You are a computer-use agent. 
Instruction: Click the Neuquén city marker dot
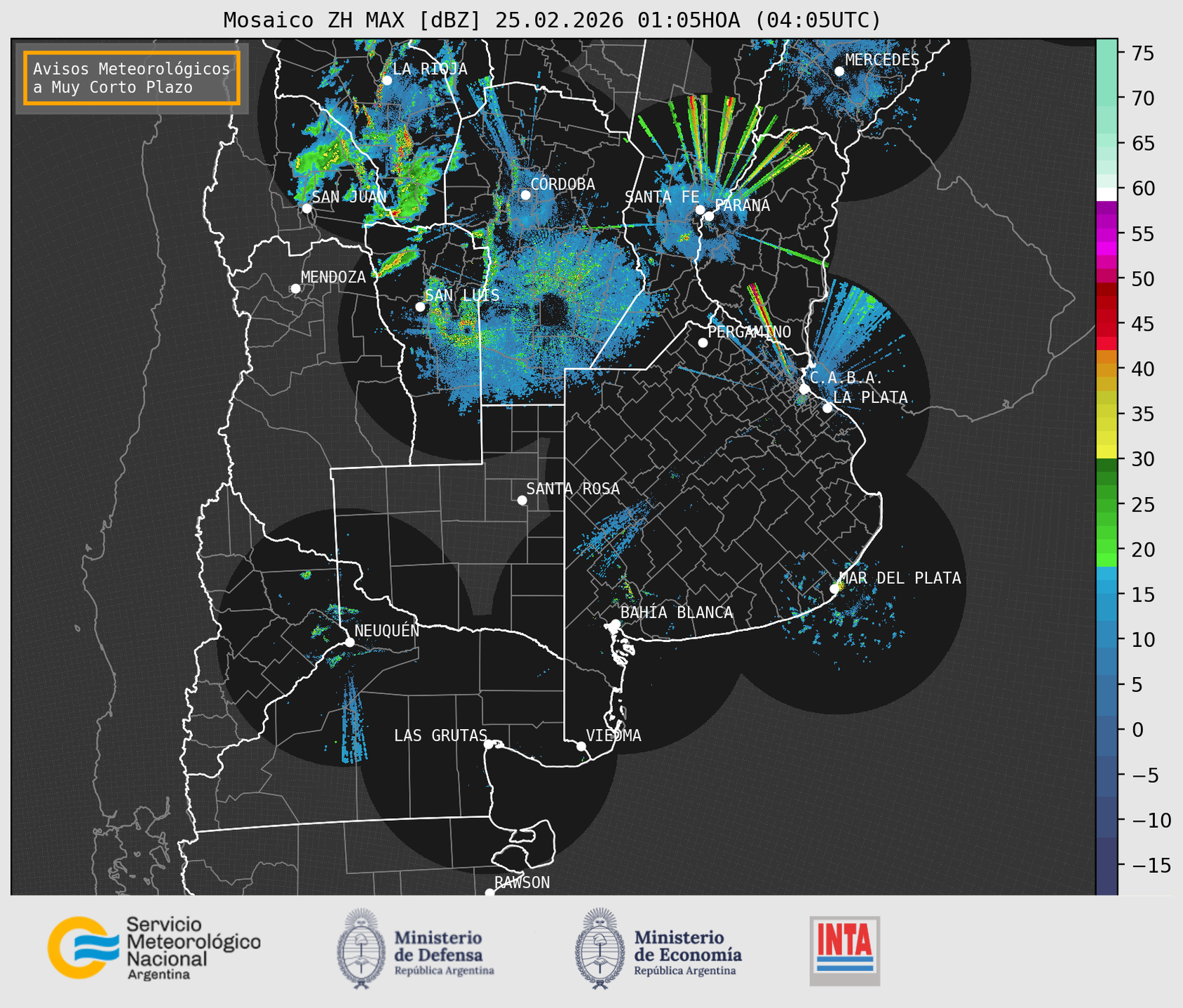pyautogui.click(x=350, y=642)
